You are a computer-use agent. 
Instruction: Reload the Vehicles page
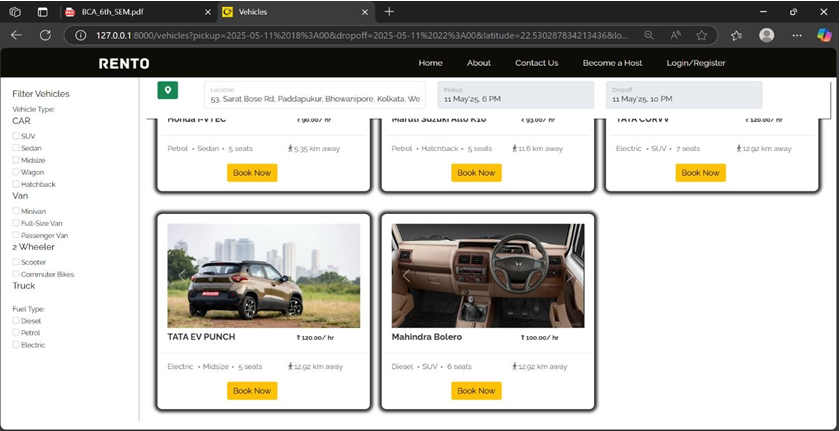[x=45, y=35]
